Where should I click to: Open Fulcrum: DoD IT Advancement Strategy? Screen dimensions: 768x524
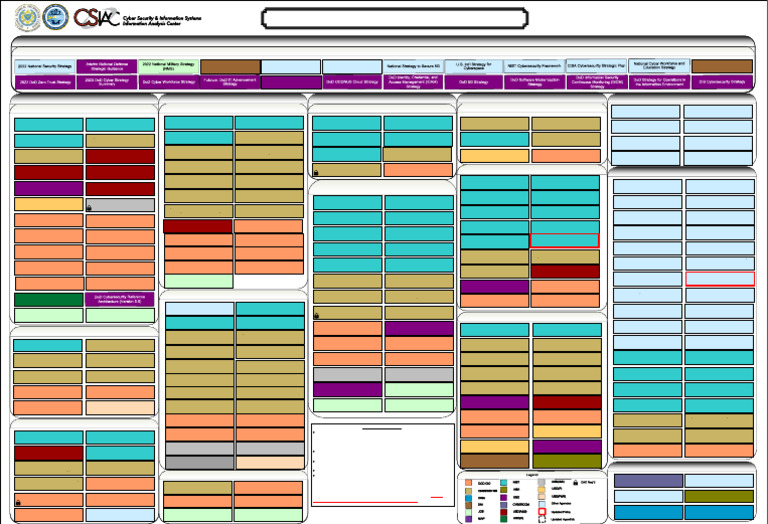230,82
